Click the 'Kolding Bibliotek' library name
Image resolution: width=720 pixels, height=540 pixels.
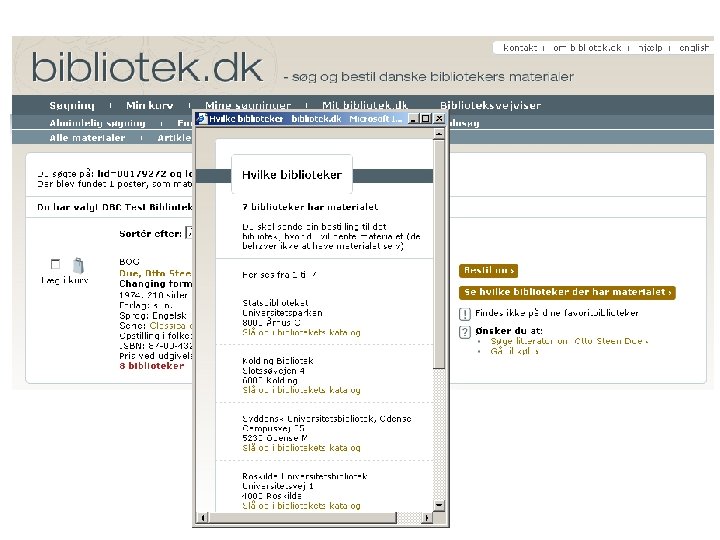(x=278, y=361)
